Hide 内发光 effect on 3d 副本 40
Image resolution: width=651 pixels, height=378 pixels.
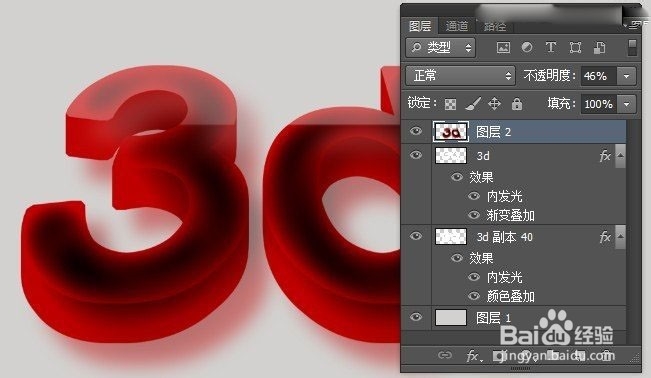tap(474, 277)
